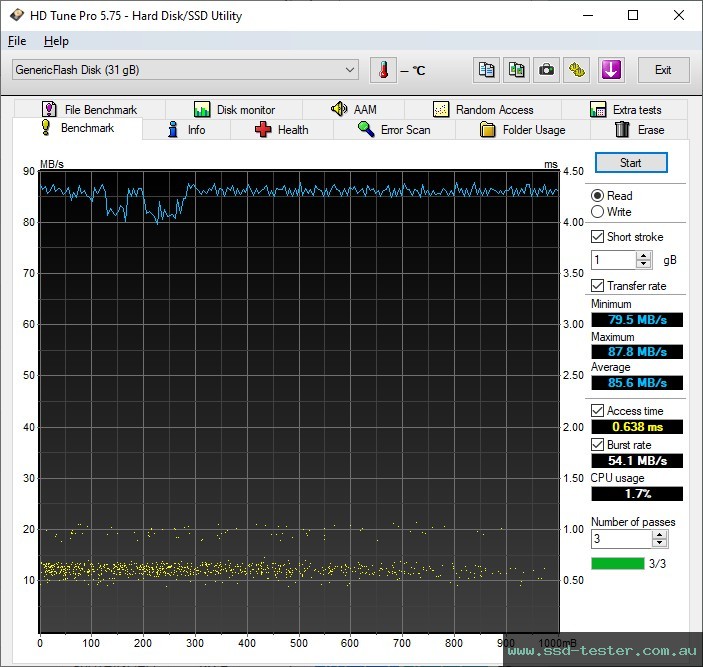Viewport: 703px width, 667px height.
Task: Uncheck the Burst rate checkbox
Action: click(x=598, y=445)
